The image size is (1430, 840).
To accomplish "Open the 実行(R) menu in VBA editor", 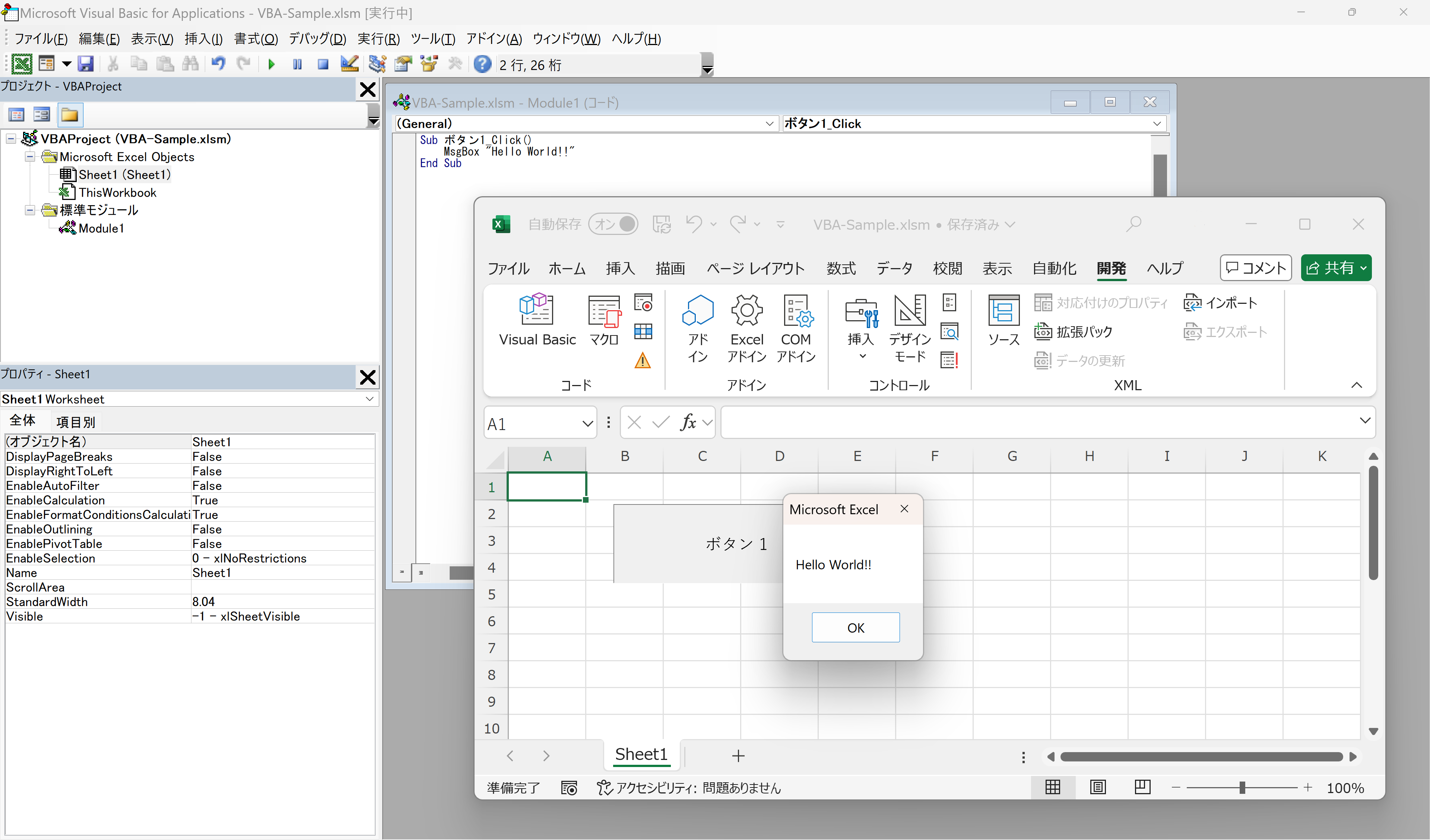I will point(378,39).
